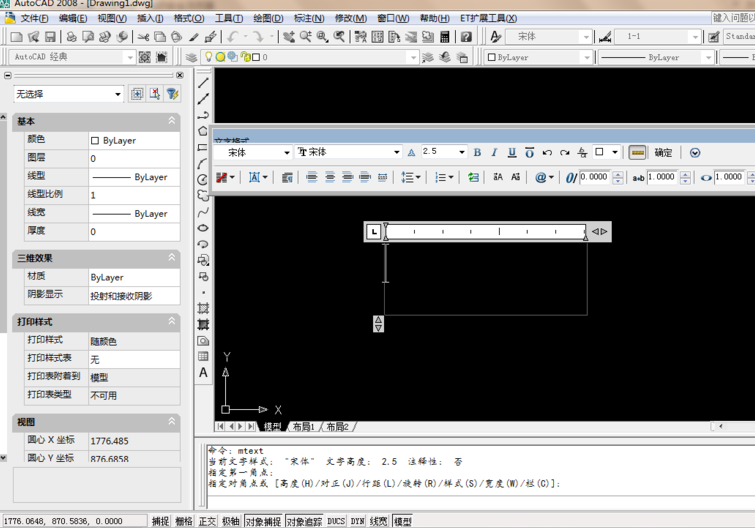Toggle 对象捕捉 object snap in status bar
This screenshot has width=755, height=528.
(x=263, y=521)
